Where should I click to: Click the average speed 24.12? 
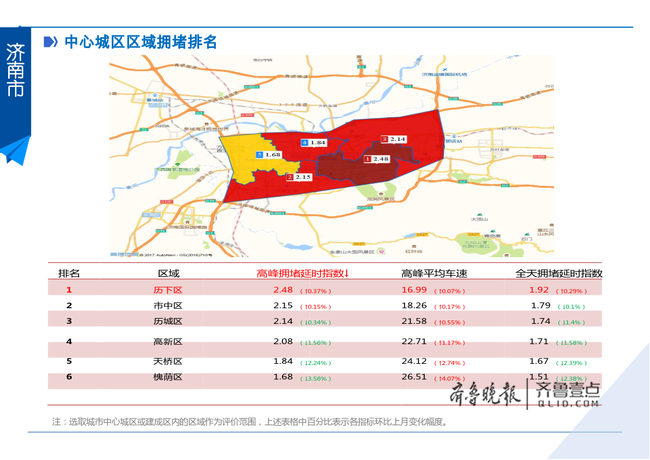click(414, 361)
